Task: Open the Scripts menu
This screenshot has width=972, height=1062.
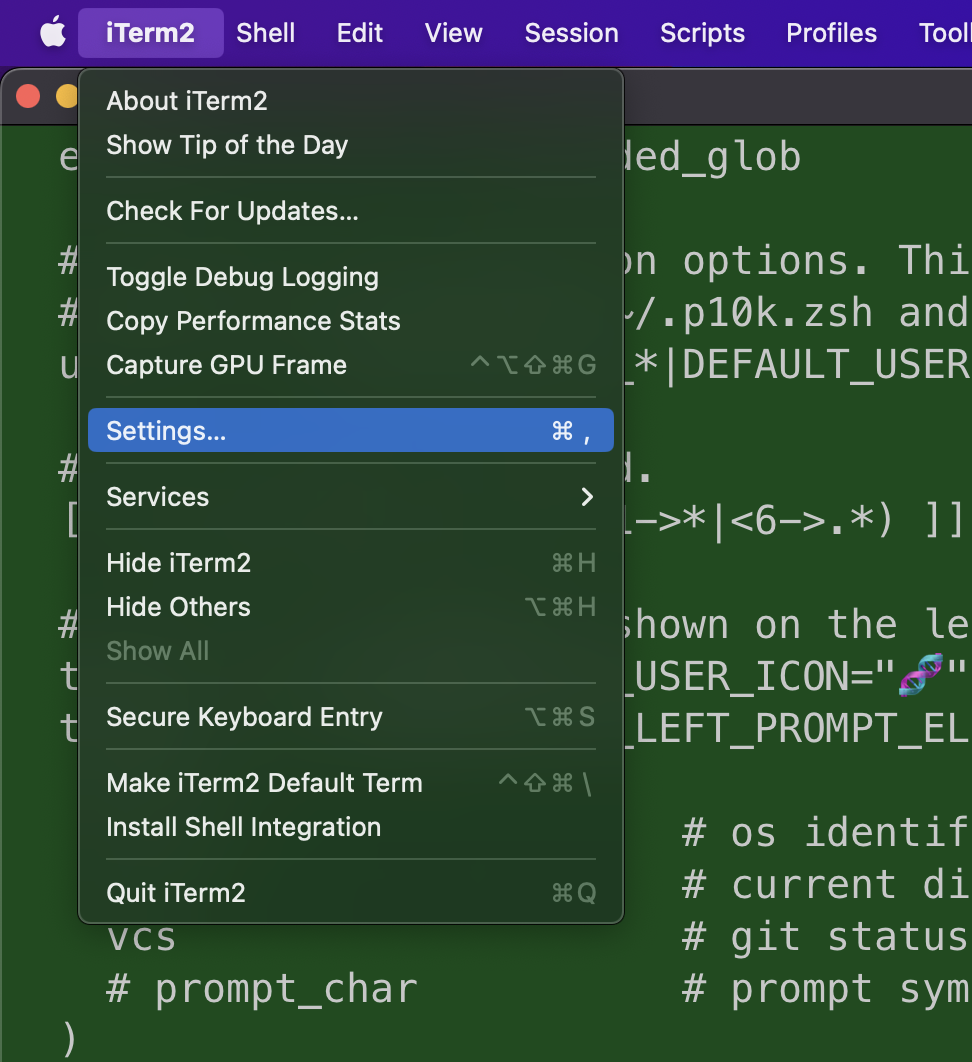Action: click(702, 33)
